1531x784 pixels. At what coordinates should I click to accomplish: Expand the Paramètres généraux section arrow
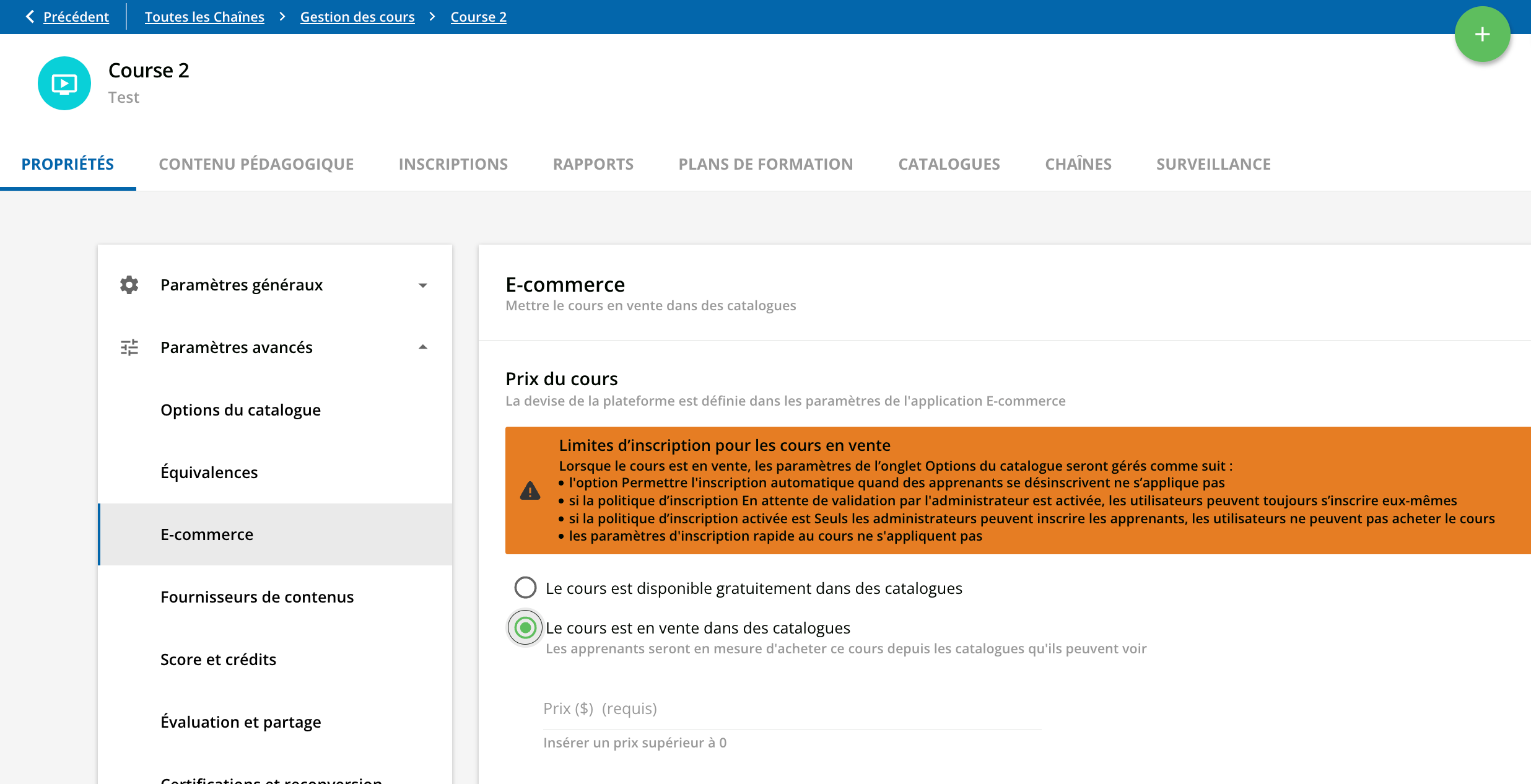tap(423, 285)
